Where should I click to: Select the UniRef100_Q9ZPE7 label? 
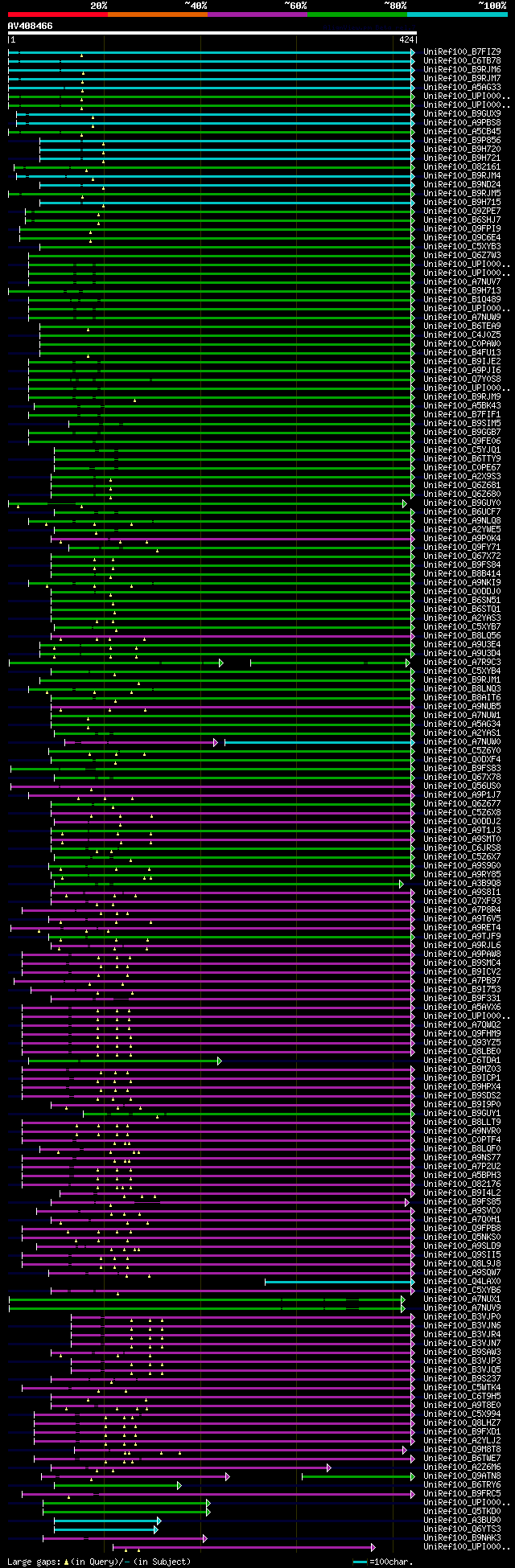pos(462,211)
